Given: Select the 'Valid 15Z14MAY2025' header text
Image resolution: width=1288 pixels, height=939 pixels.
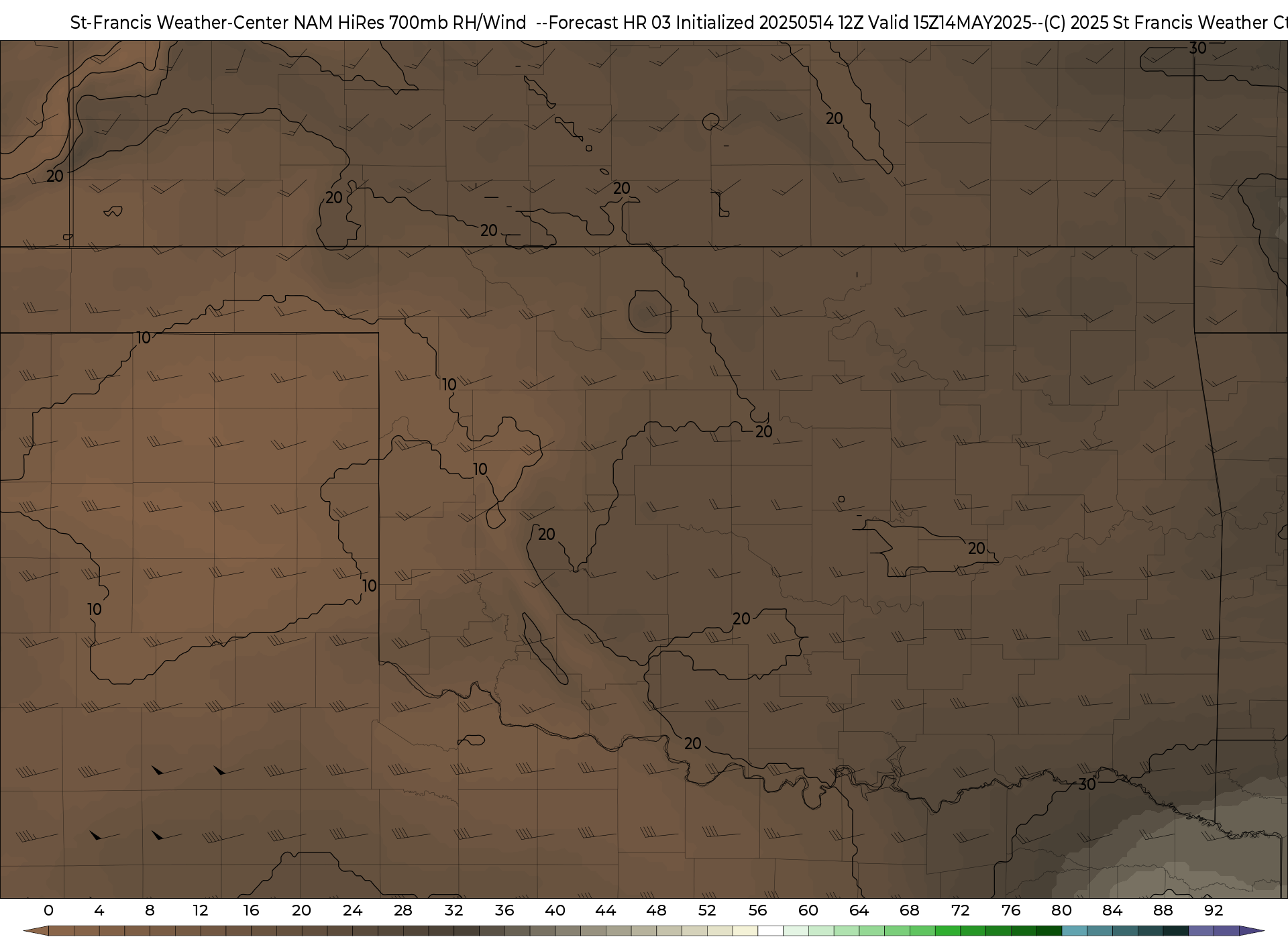Looking at the screenshot, I should pyautogui.click(x=950, y=23).
